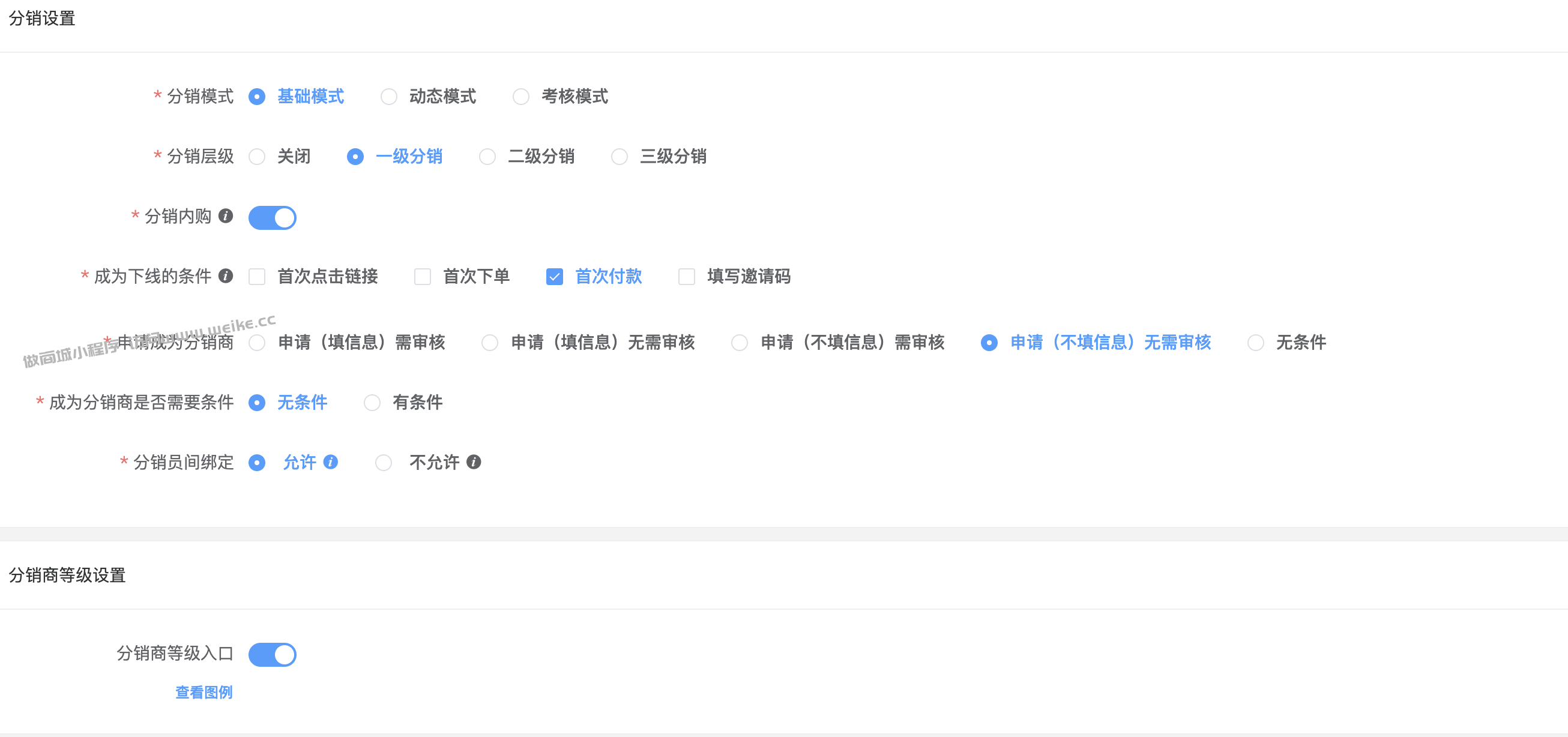Click the 分销模式 field label
Viewport: 1568px width, 737px height.
pyautogui.click(x=201, y=96)
